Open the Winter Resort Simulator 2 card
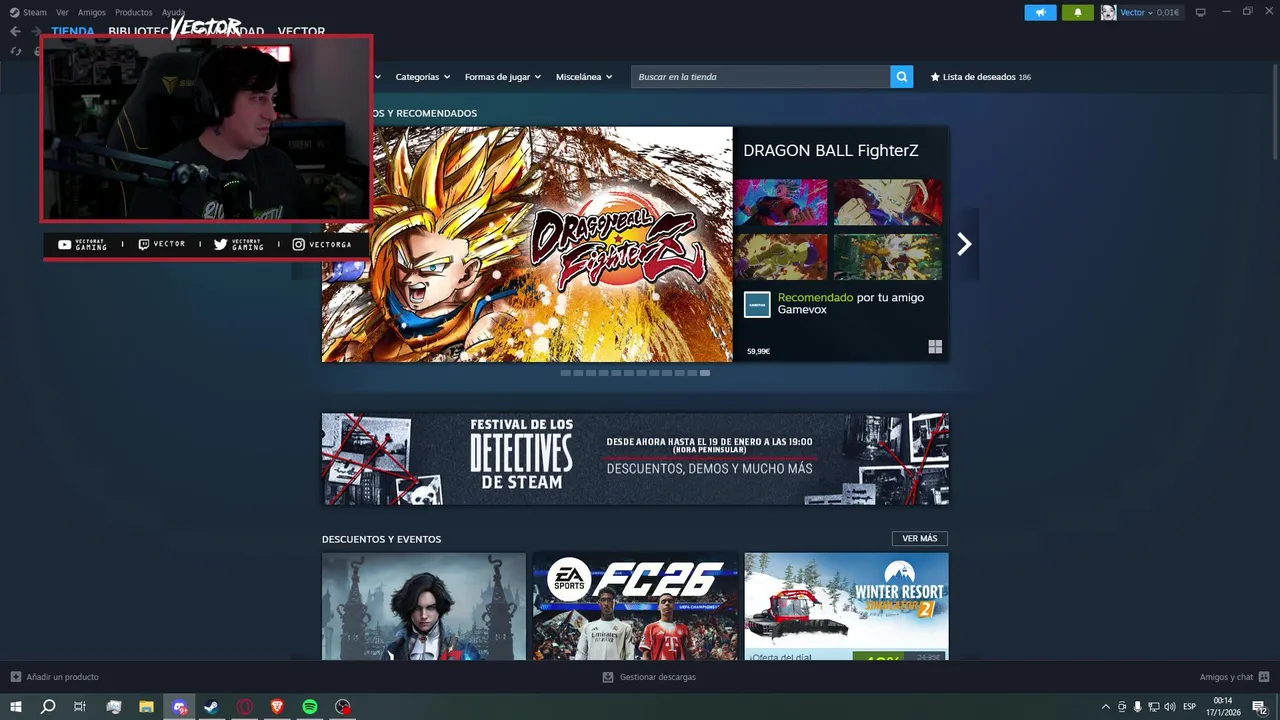This screenshot has height=720, width=1280. [847, 607]
